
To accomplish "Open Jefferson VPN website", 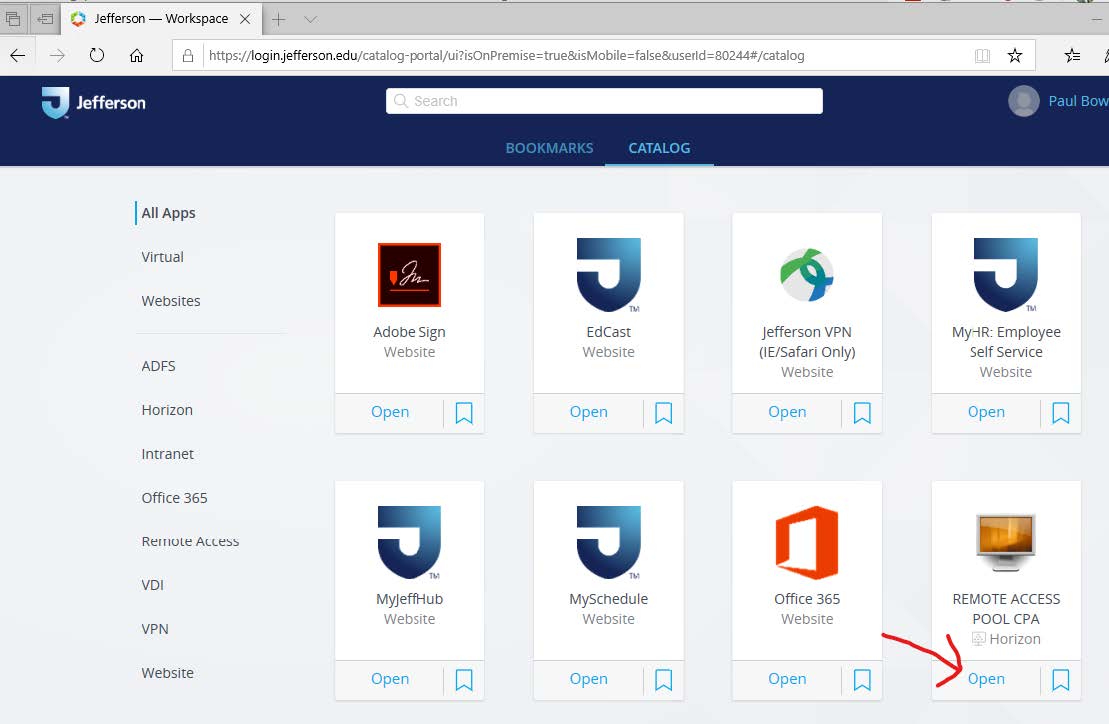I will [787, 411].
